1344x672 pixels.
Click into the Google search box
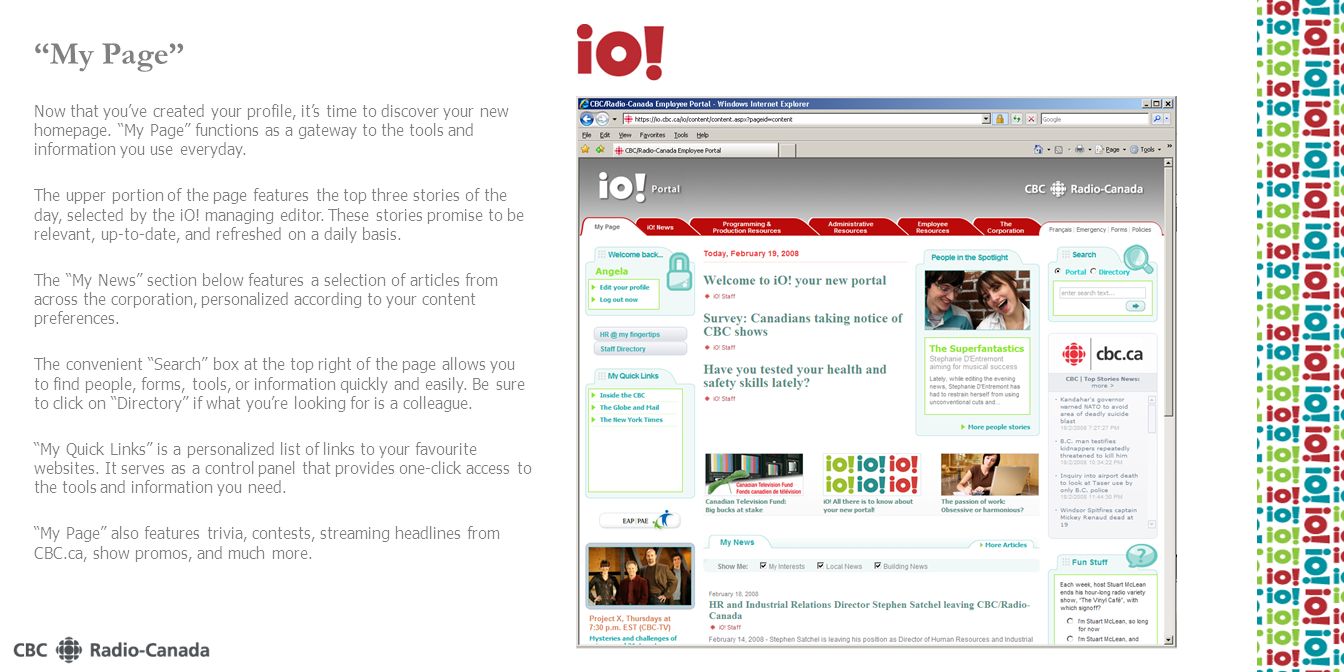click(1095, 119)
